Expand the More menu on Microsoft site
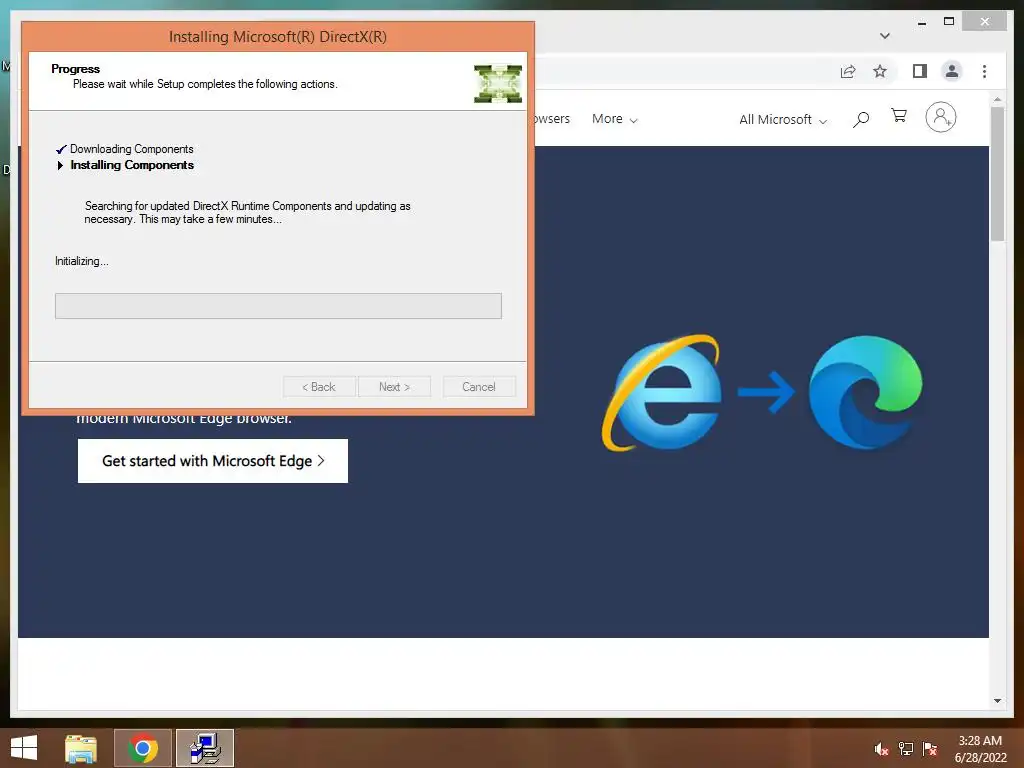Screen dimensions: 1024x768 point(615,119)
